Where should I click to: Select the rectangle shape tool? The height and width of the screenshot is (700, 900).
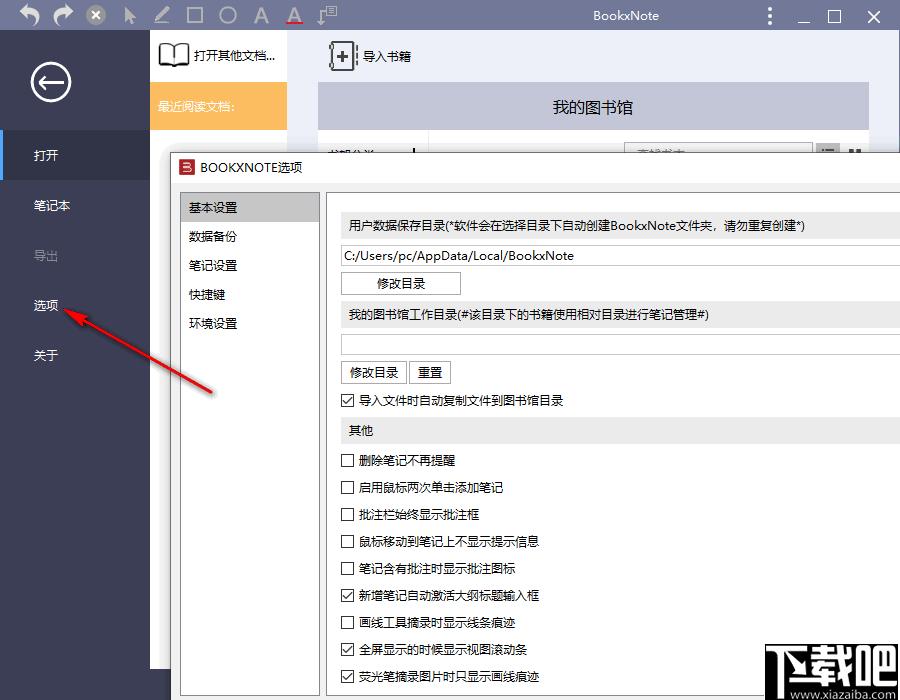195,15
